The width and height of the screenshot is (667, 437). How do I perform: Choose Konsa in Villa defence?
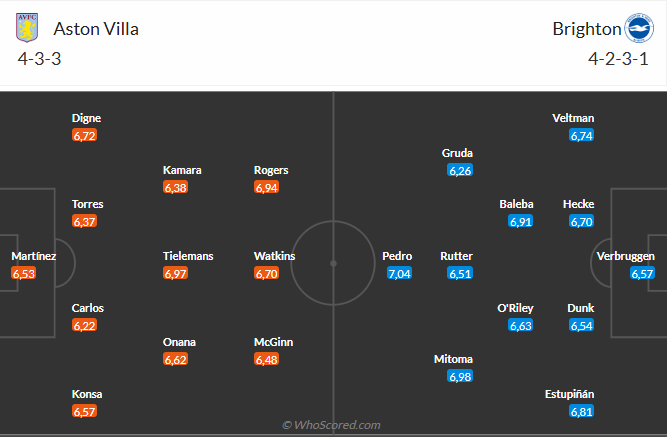coord(87,394)
